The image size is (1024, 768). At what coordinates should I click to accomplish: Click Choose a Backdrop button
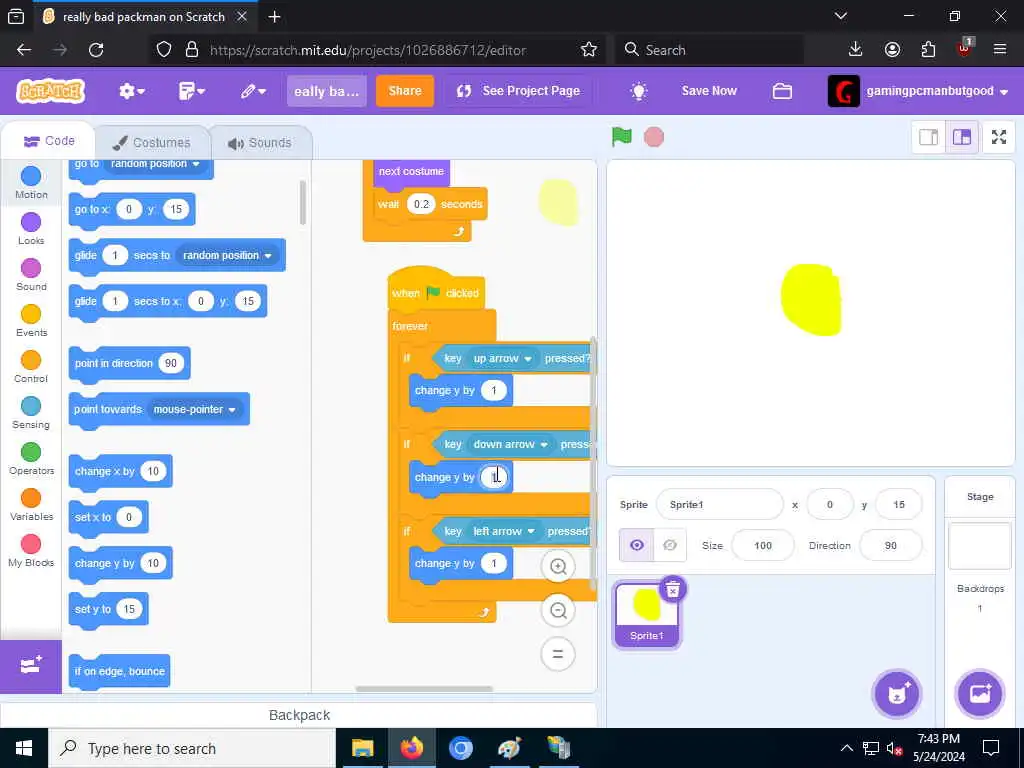(980, 694)
